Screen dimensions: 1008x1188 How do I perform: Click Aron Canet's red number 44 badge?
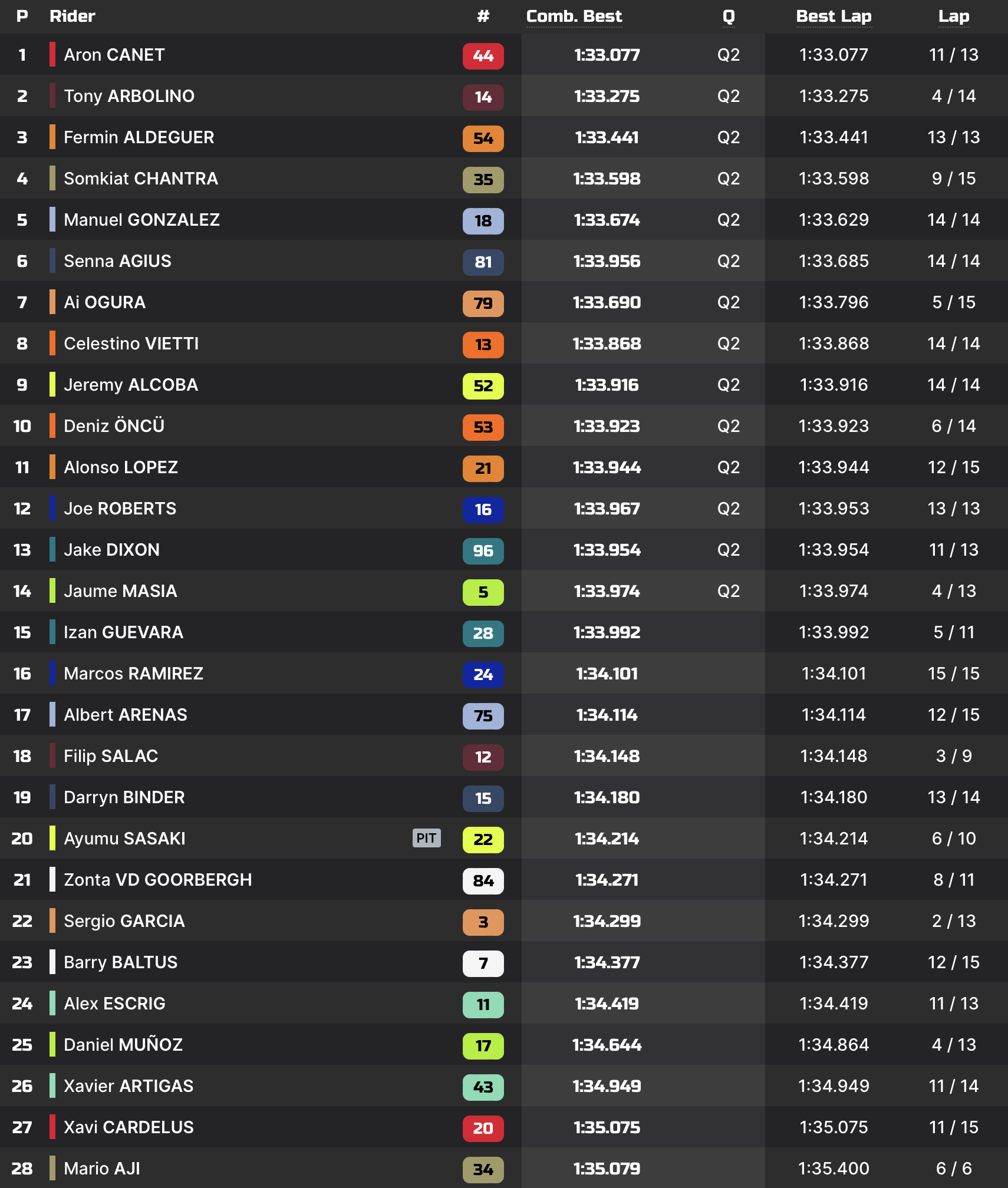(x=483, y=56)
